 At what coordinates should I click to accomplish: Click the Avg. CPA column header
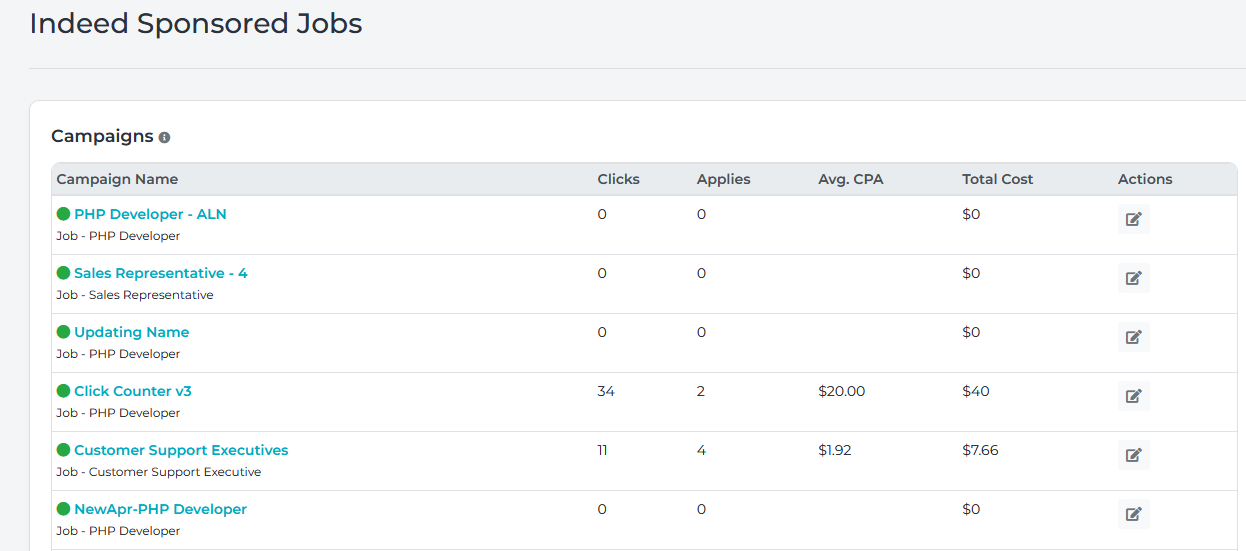850,179
